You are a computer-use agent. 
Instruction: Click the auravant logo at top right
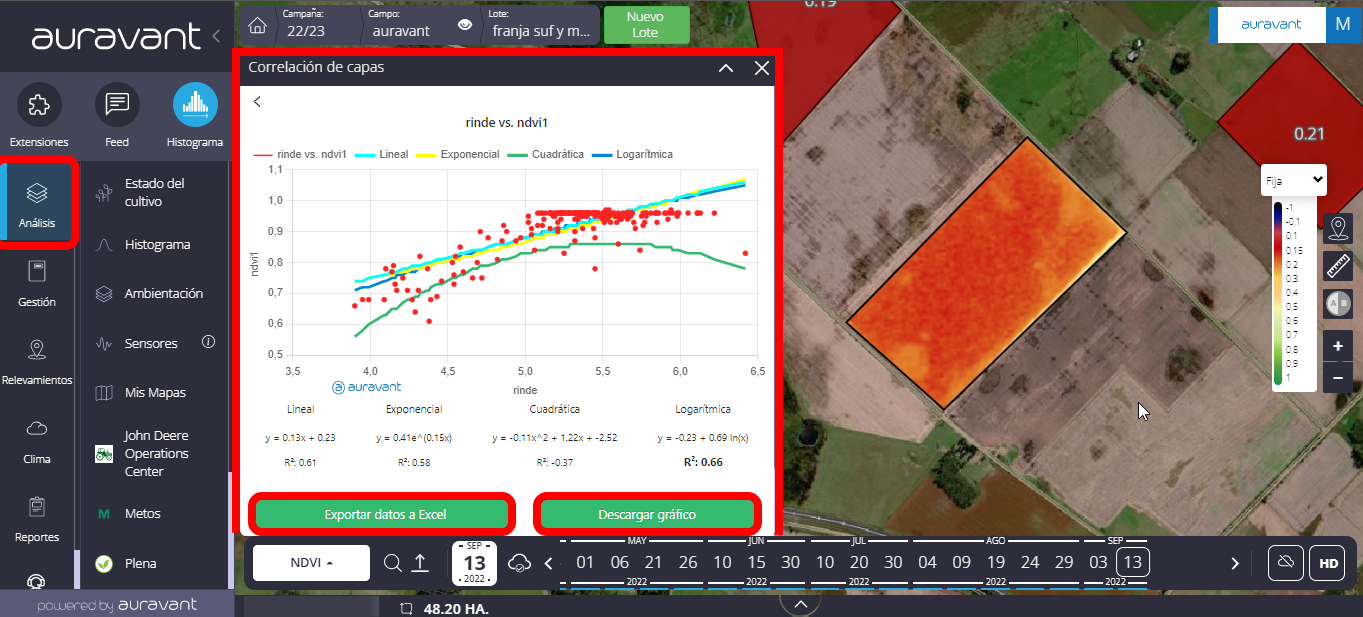[1270, 25]
